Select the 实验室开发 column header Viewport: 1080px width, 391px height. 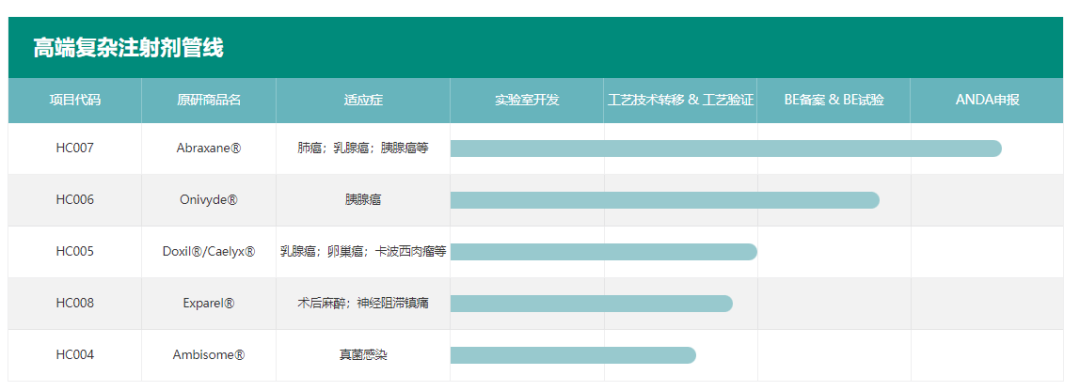coord(527,100)
